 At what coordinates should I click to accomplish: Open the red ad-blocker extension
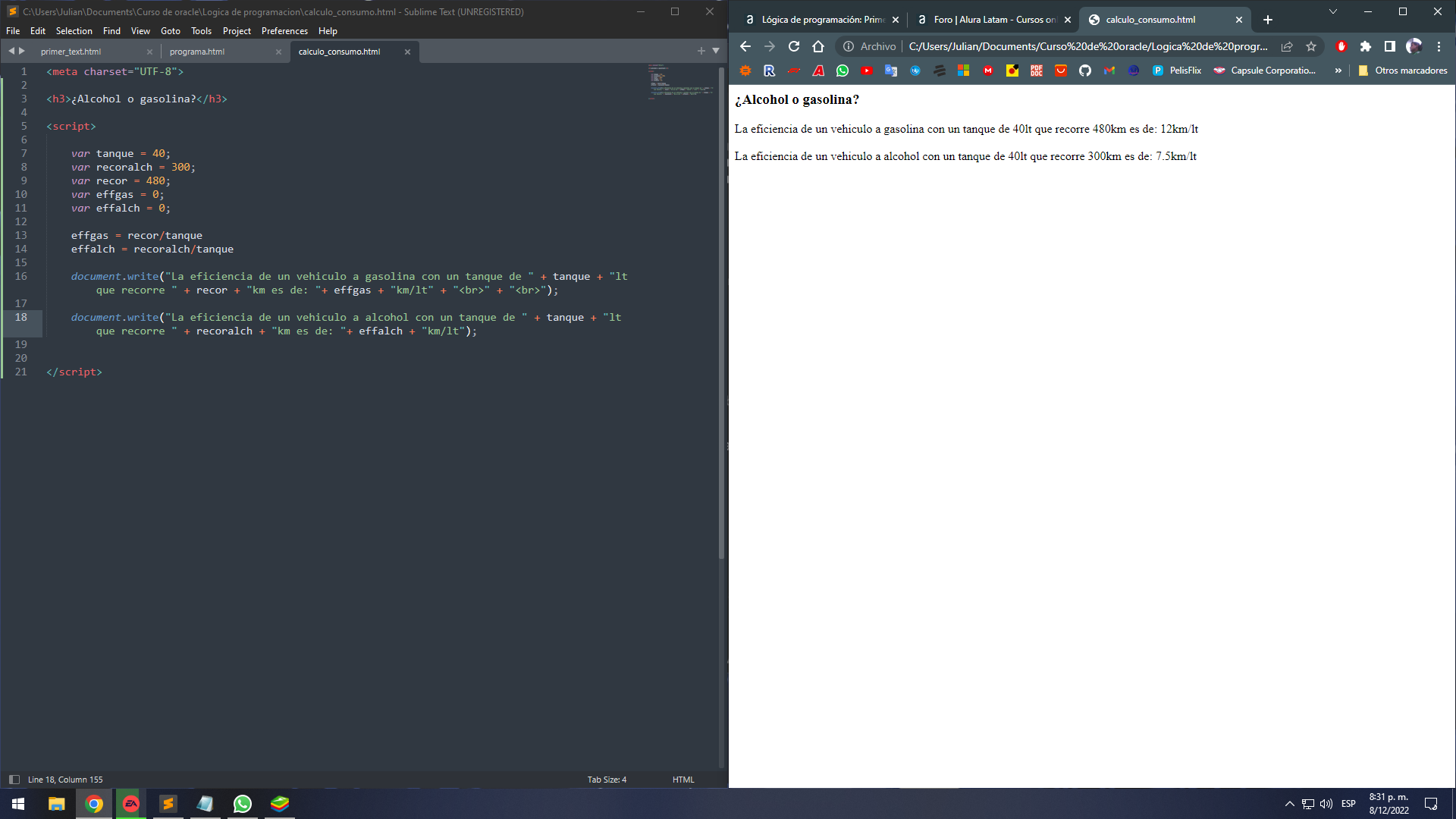click(x=1341, y=46)
